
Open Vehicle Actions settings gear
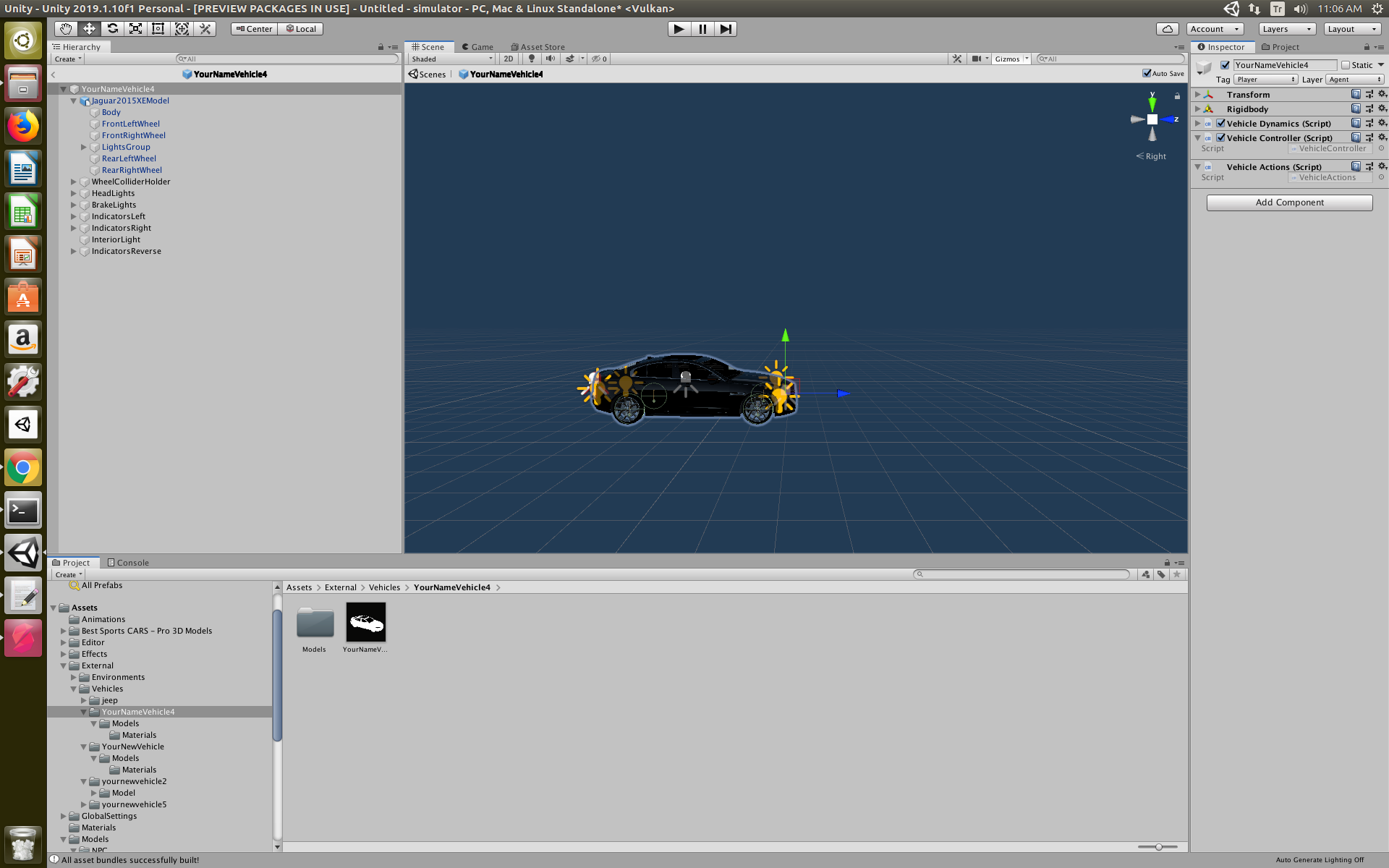(x=1382, y=166)
